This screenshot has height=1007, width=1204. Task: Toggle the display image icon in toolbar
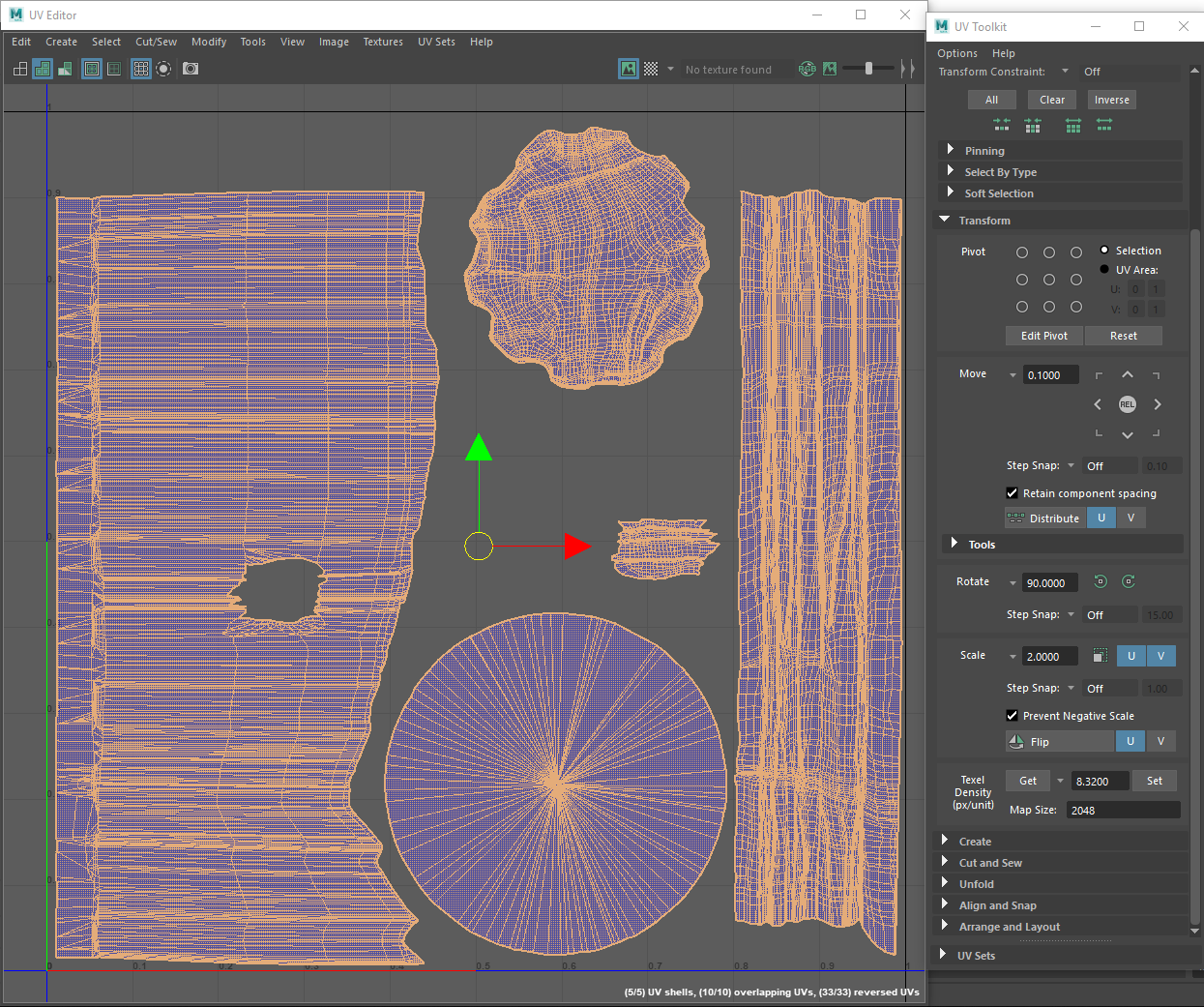coord(629,69)
